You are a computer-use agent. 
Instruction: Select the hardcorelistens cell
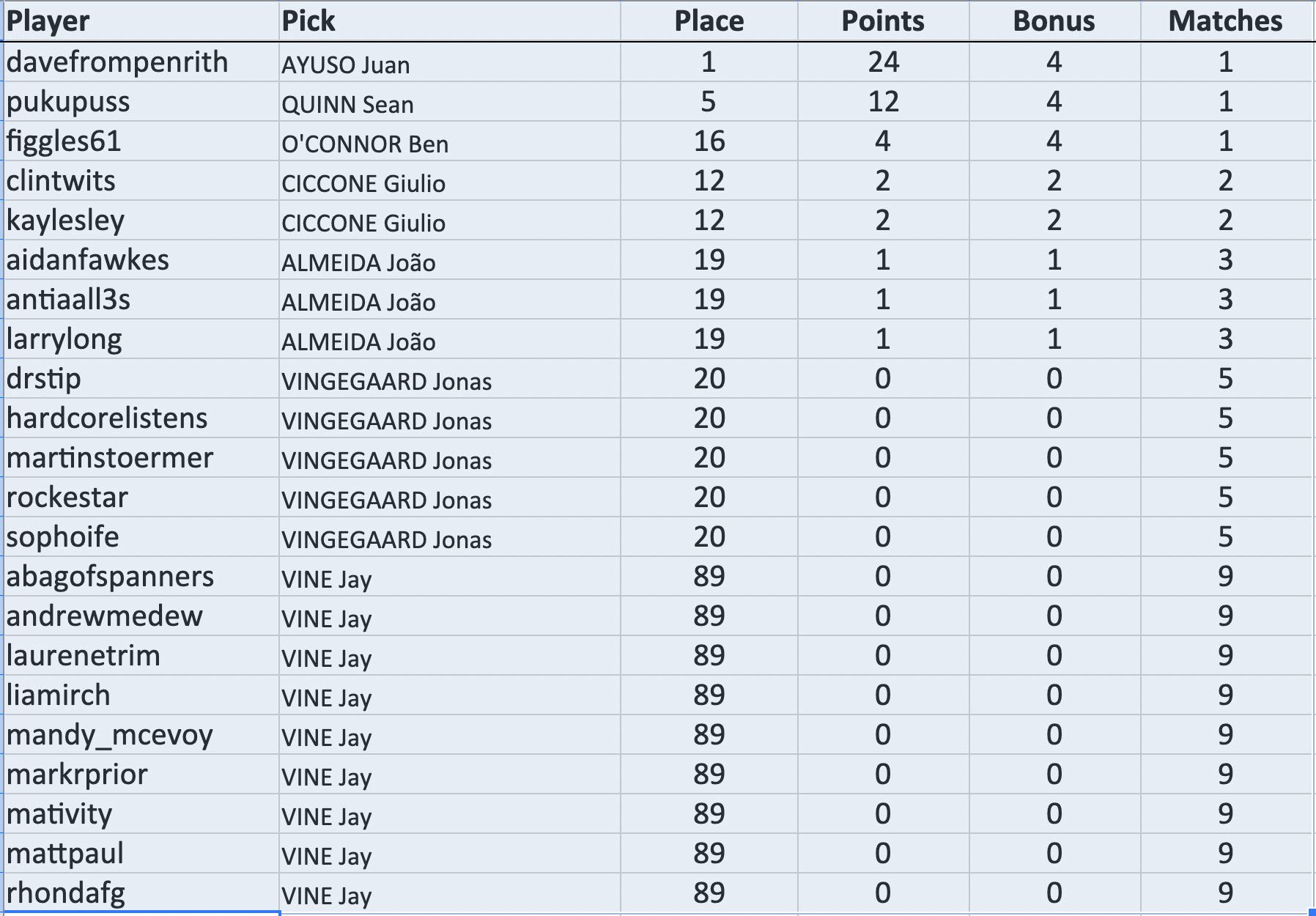click(x=107, y=418)
